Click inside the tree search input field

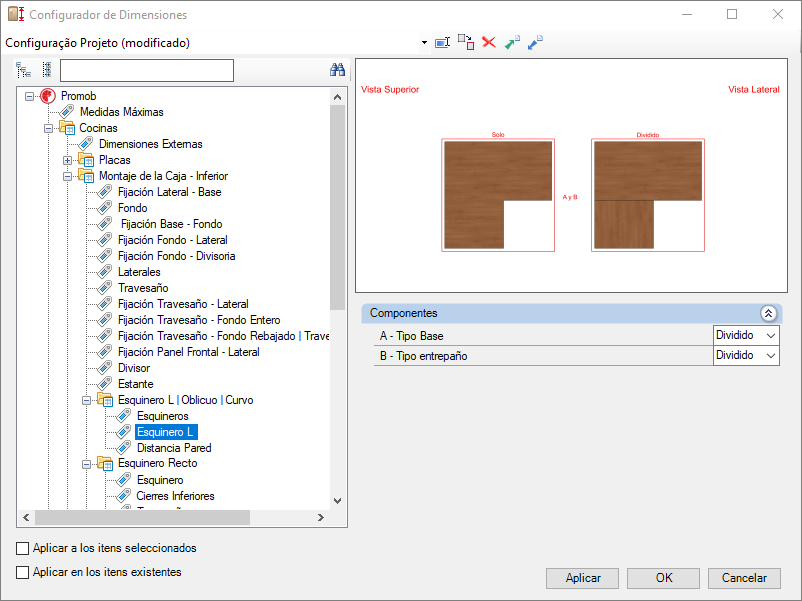coord(147,70)
